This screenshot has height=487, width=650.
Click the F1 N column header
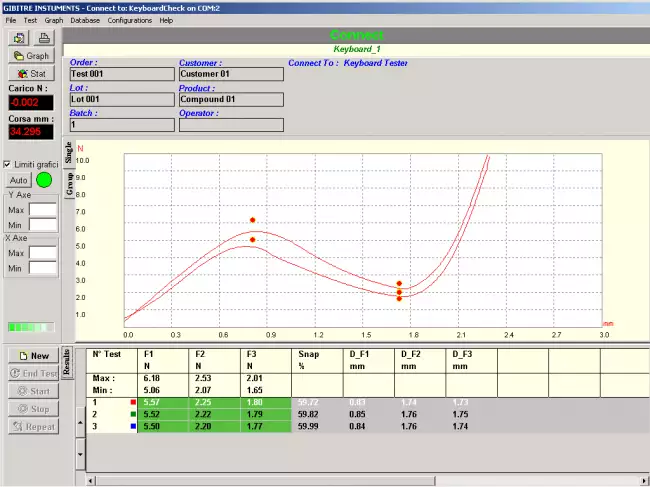pyautogui.click(x=163, y=360)
